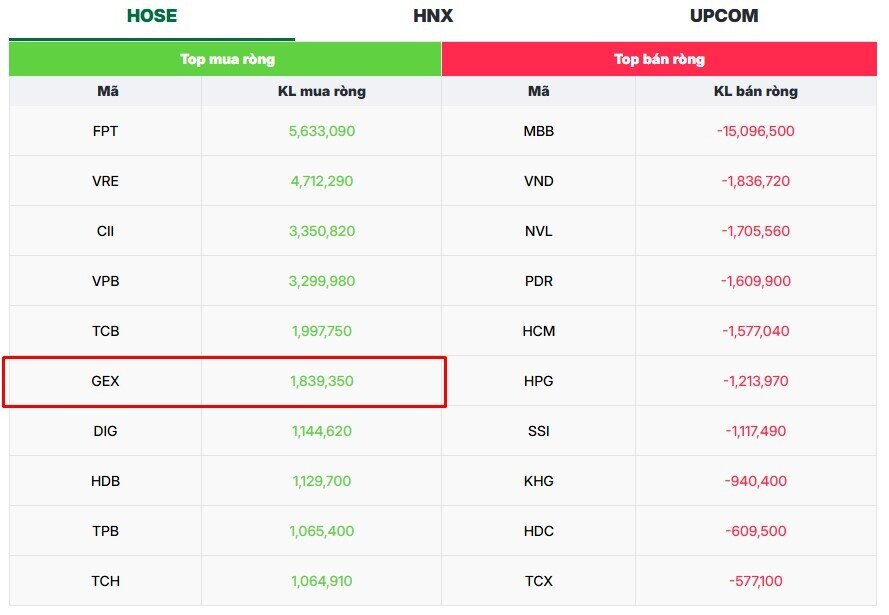The width and height of the screenshot is (889, 615).
Task: Select the TCB stock code
Action: click(x=105, y=330)
